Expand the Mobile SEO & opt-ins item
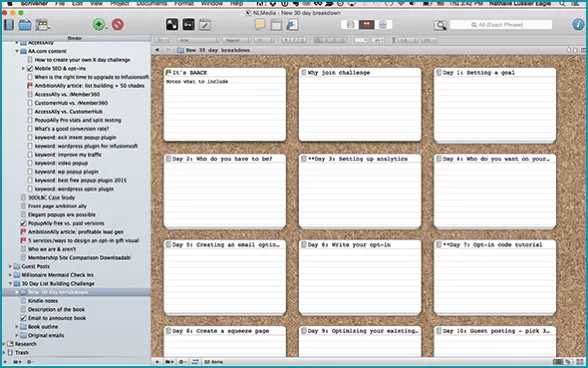 (x=23, y=68)
